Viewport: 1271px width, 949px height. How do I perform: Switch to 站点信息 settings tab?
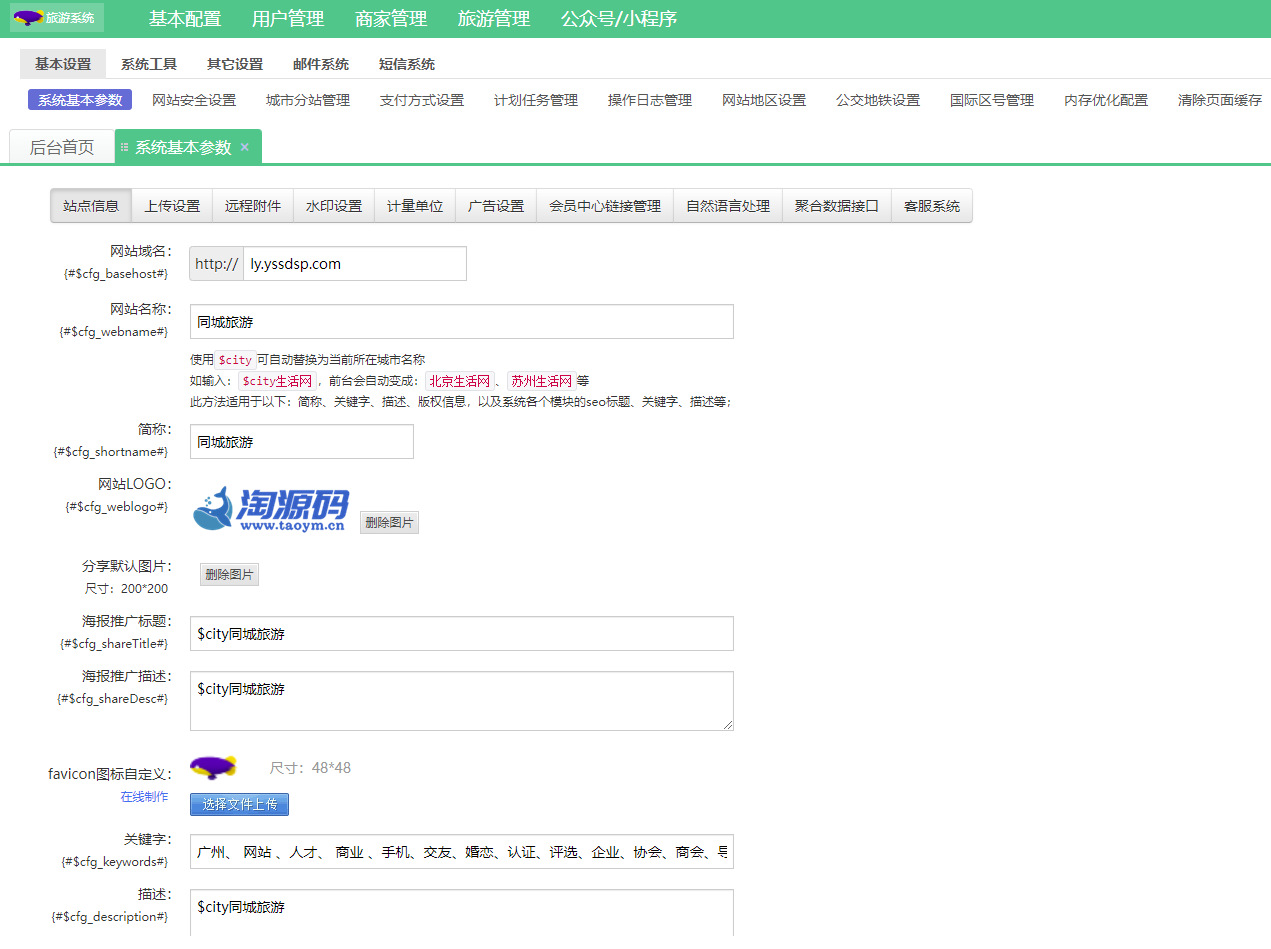[x=91, y=206]
